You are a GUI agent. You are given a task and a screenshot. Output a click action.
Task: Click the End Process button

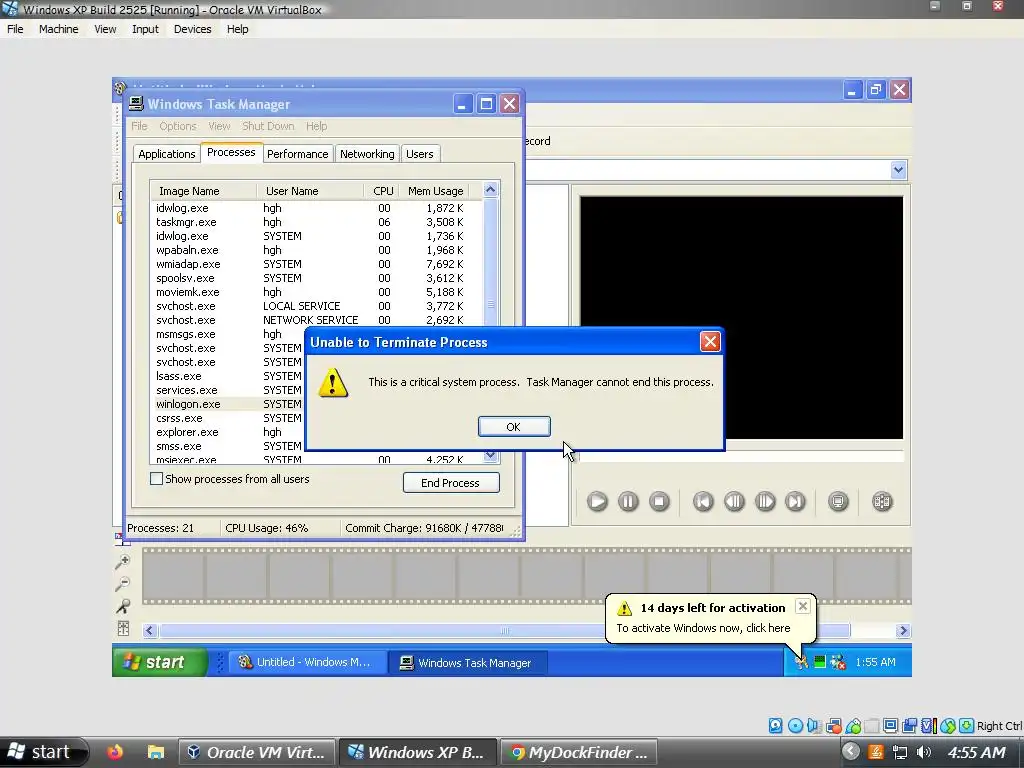pos(451,483)
